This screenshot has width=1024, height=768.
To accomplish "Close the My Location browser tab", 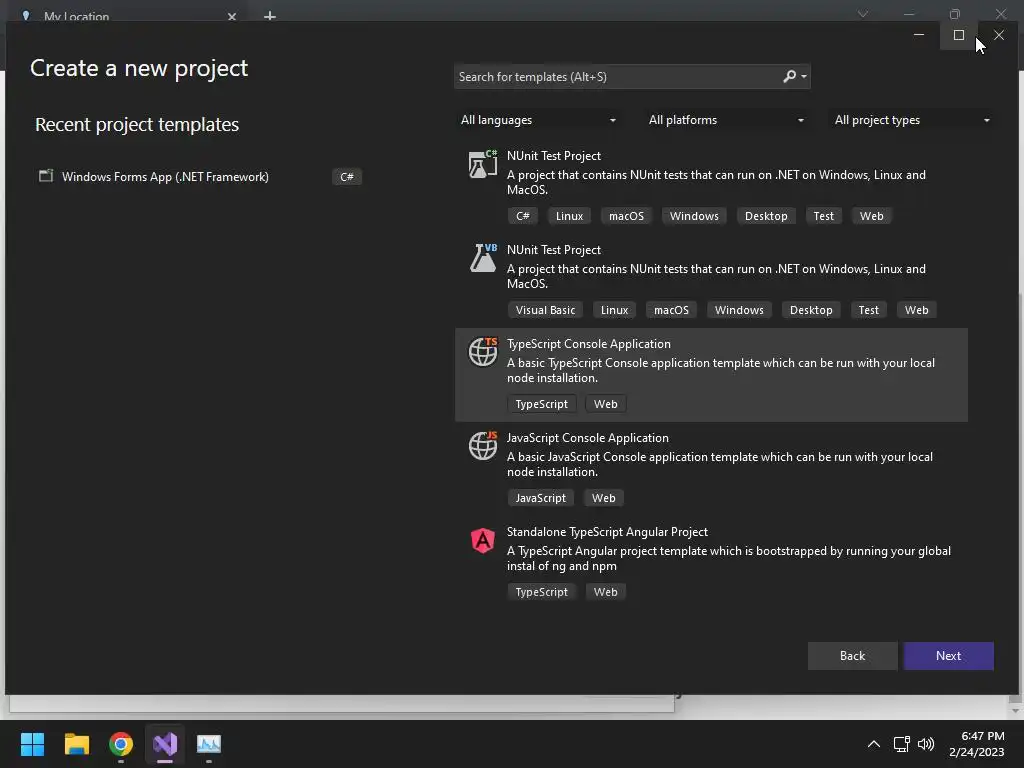I will pos(232,16).
